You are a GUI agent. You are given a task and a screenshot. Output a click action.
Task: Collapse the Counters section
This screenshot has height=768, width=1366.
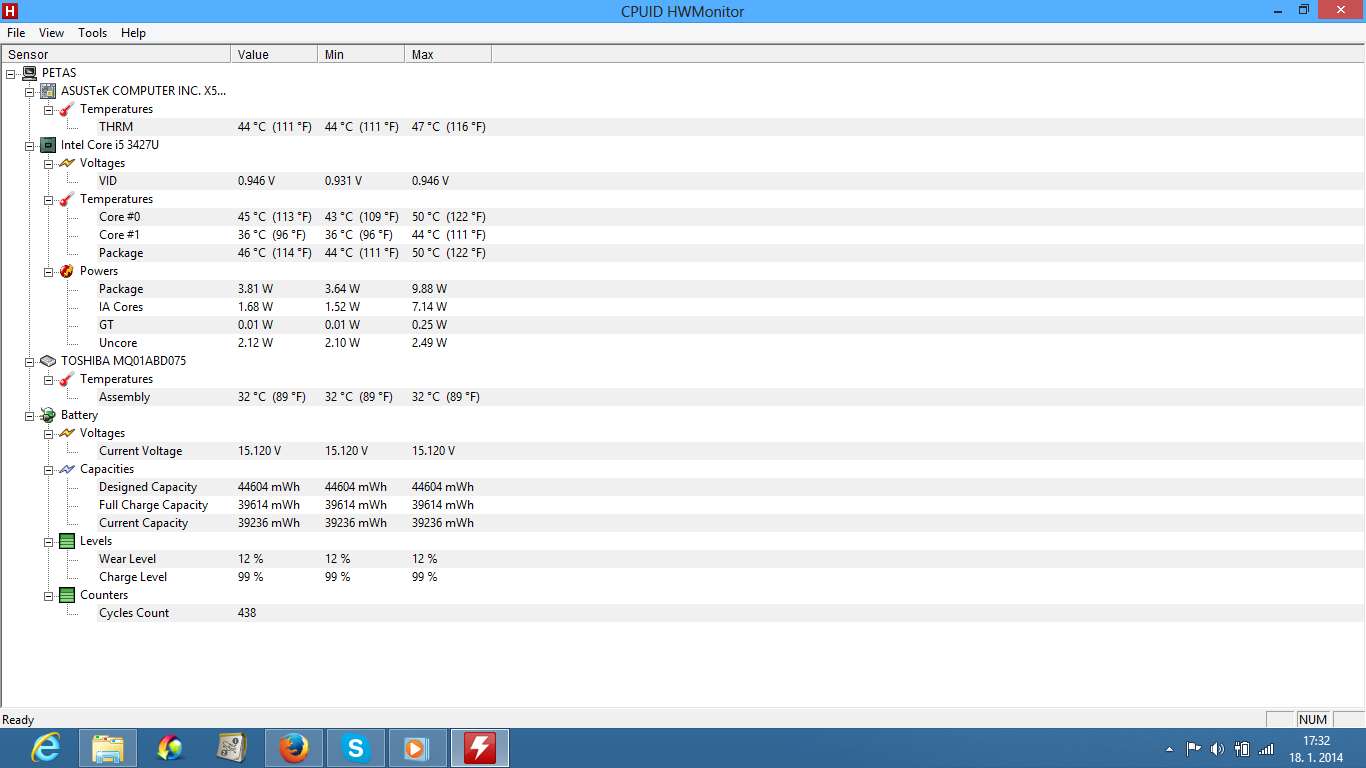pos(48,595)
